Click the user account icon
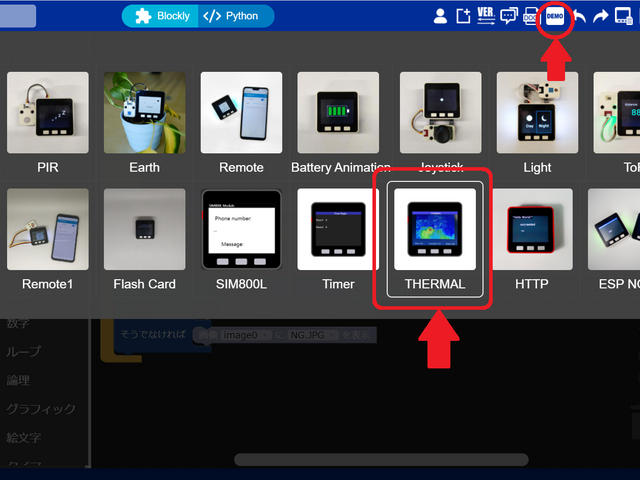The height and width of the screenshot is (480, 640). pyautogui.click(x=440, y=16)
